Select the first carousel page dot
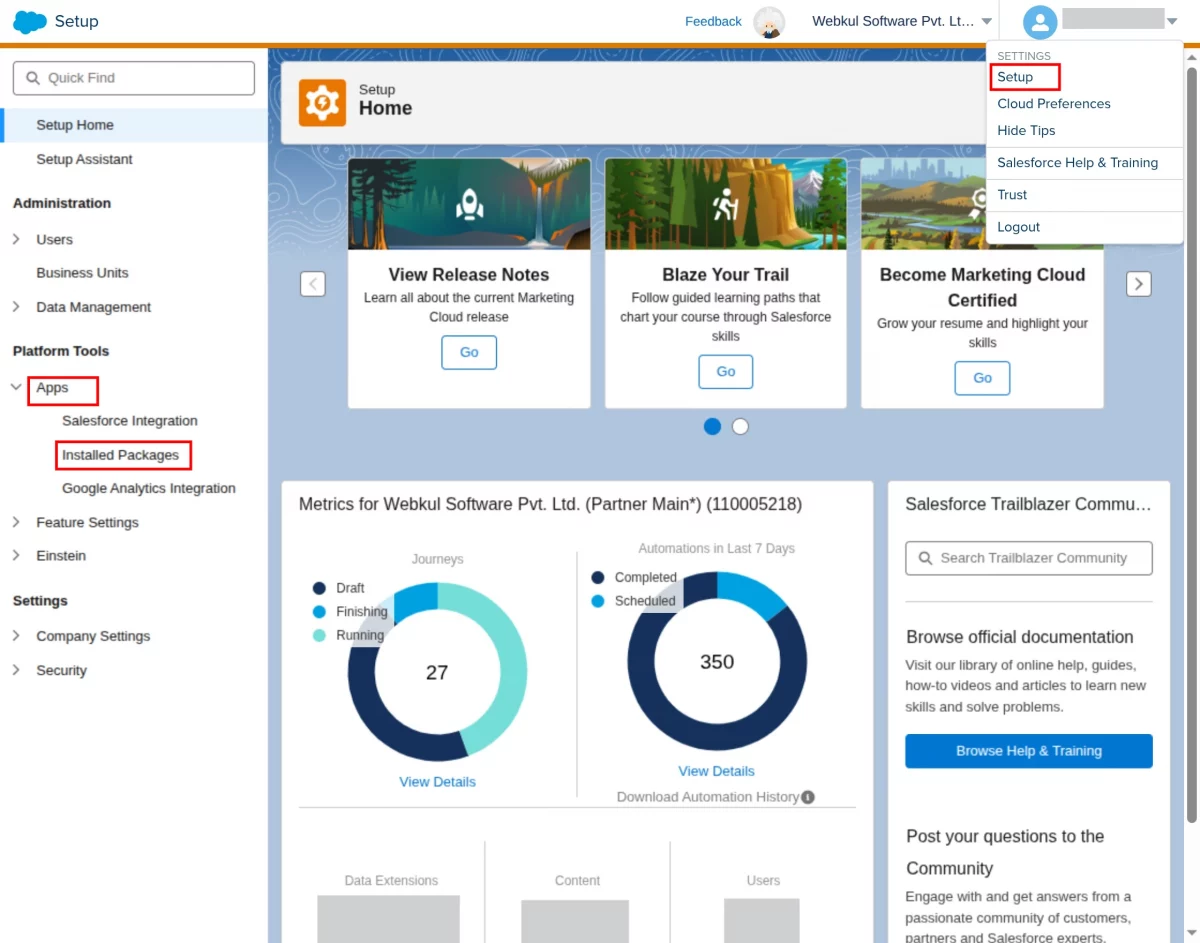Viewport: 1200px width, 943px height. point(712,426)
